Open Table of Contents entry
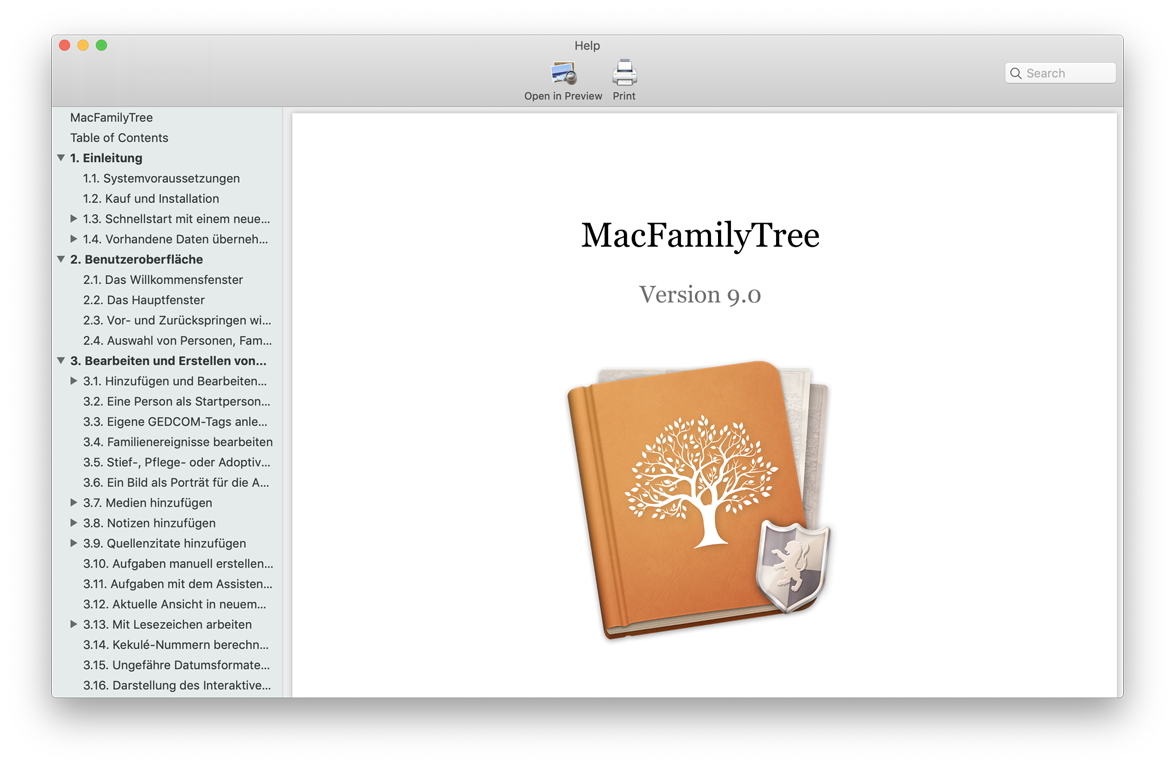 [x=119, y=138]
